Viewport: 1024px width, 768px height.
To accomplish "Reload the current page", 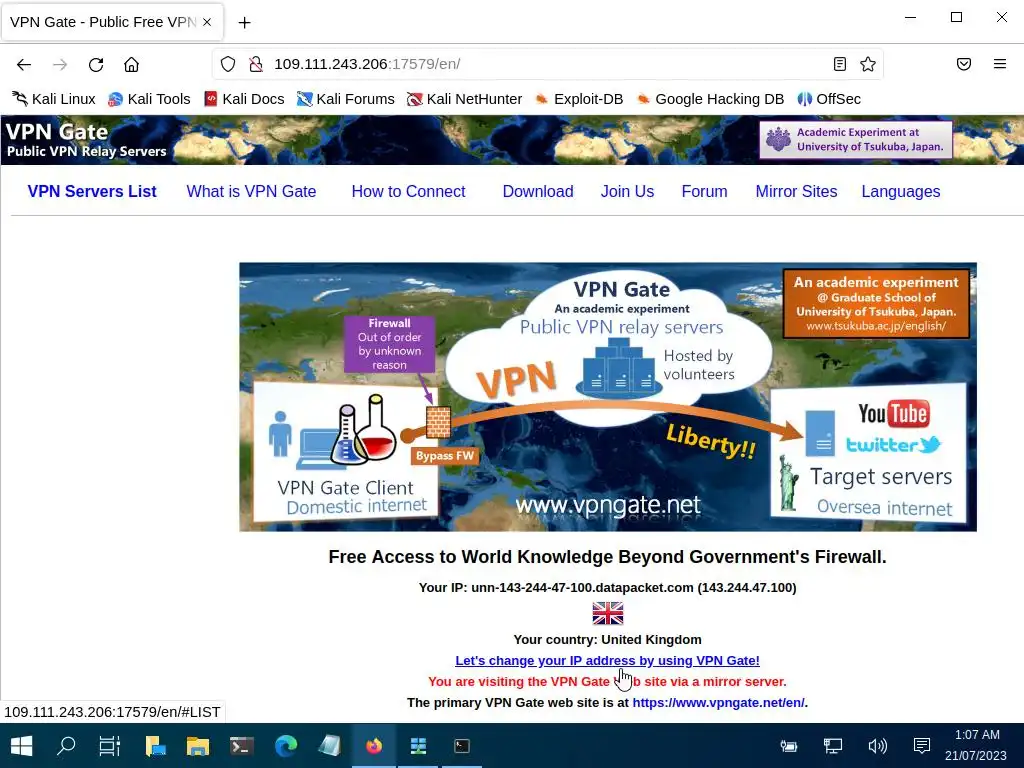I will tap(96, 64).
